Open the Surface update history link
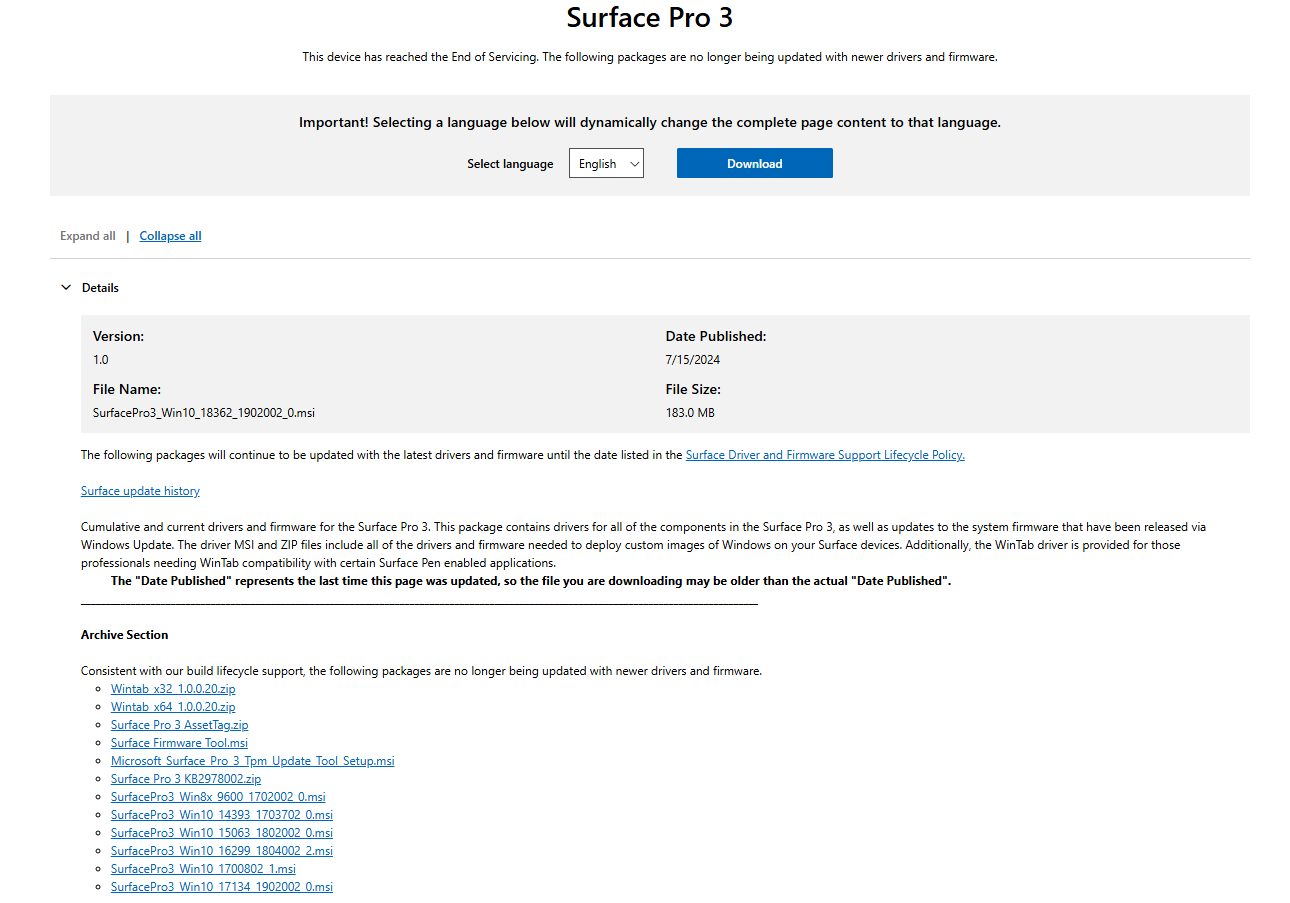Screen dimensions: 1290x903 coord(140,491)
